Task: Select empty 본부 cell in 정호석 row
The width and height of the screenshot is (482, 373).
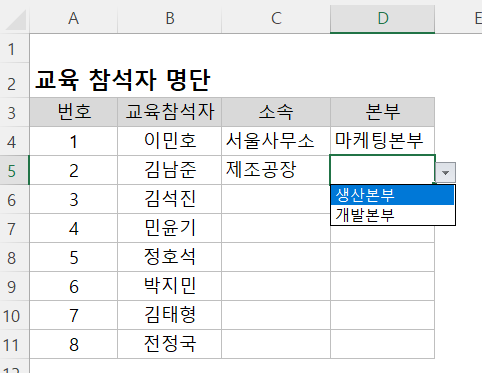Action: pyautogui.click(x=383, y=257)
